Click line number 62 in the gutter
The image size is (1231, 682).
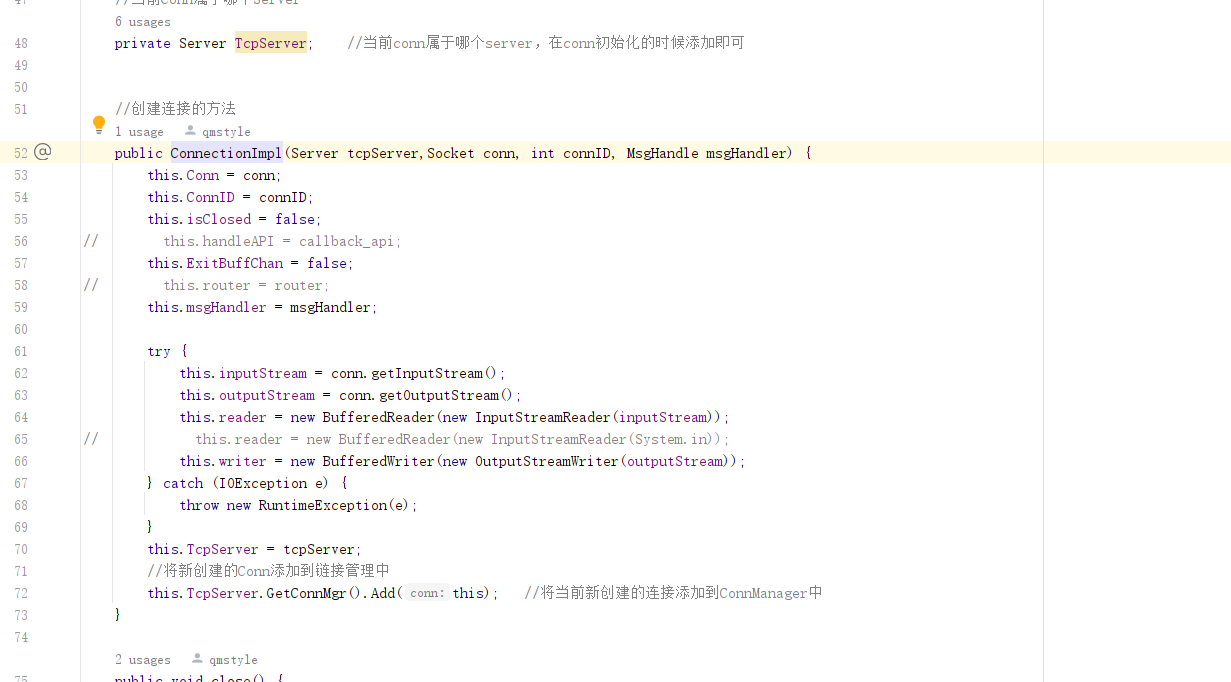pyautogui.click(x=21, y=373)
